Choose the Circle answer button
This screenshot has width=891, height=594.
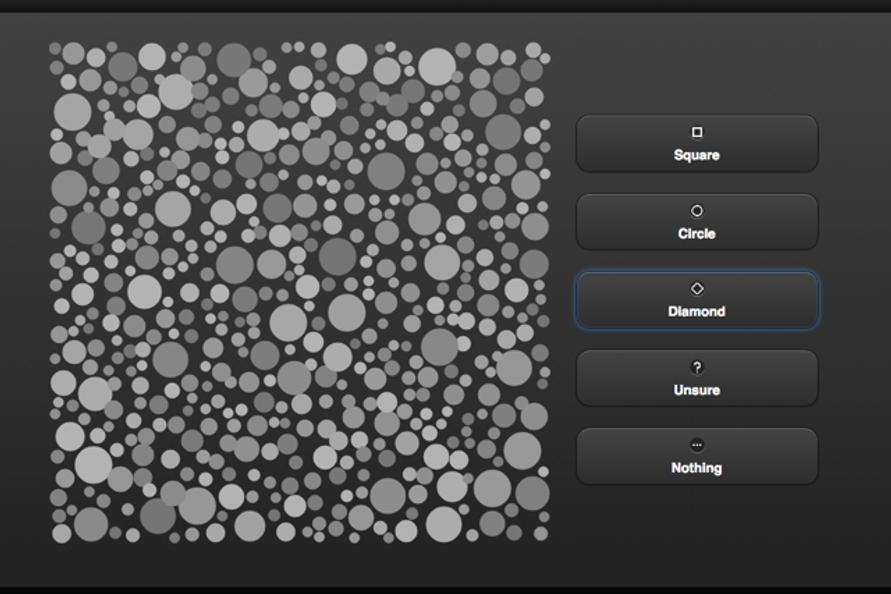697,222
